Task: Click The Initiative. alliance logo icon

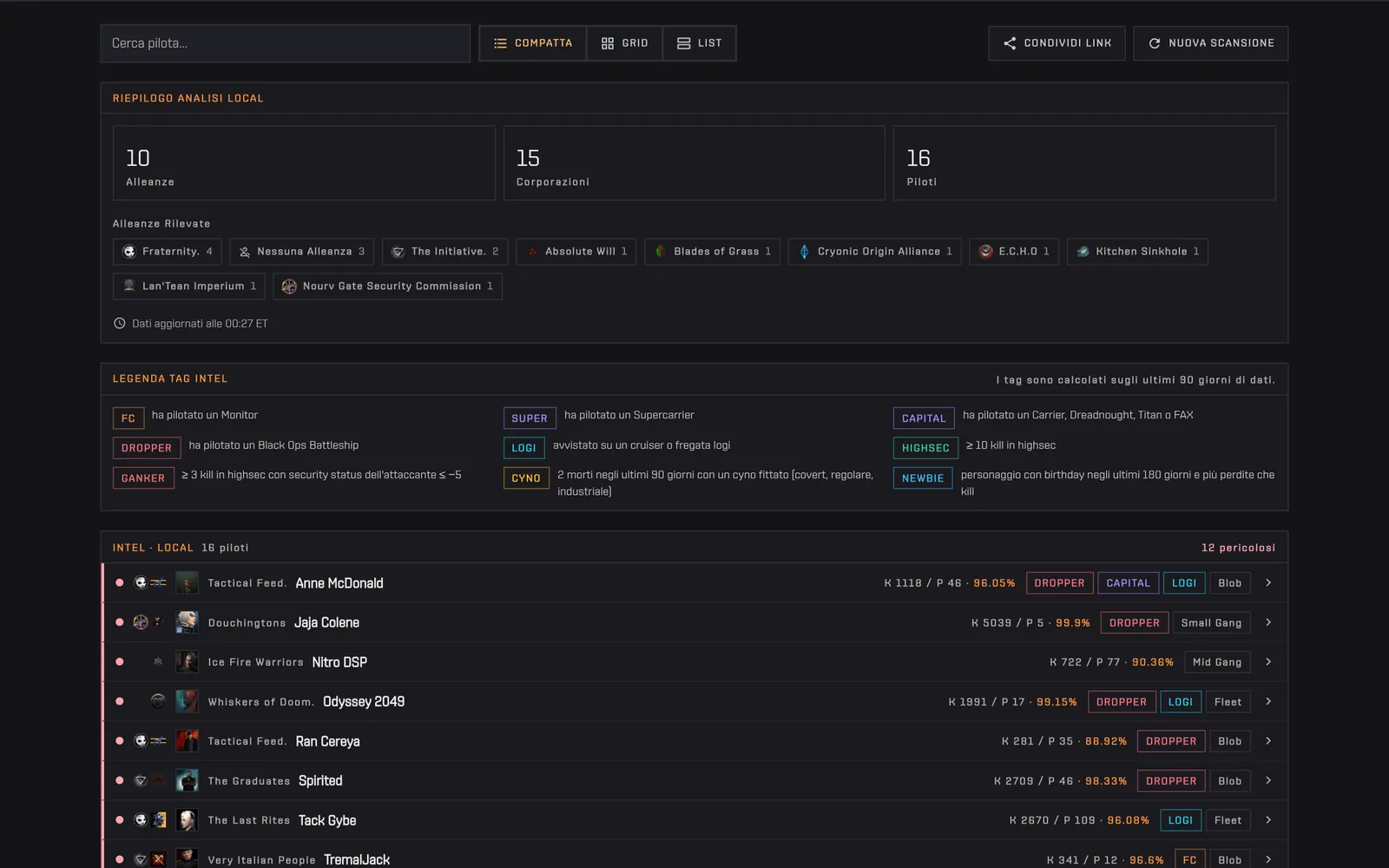Action: (398, 252)
